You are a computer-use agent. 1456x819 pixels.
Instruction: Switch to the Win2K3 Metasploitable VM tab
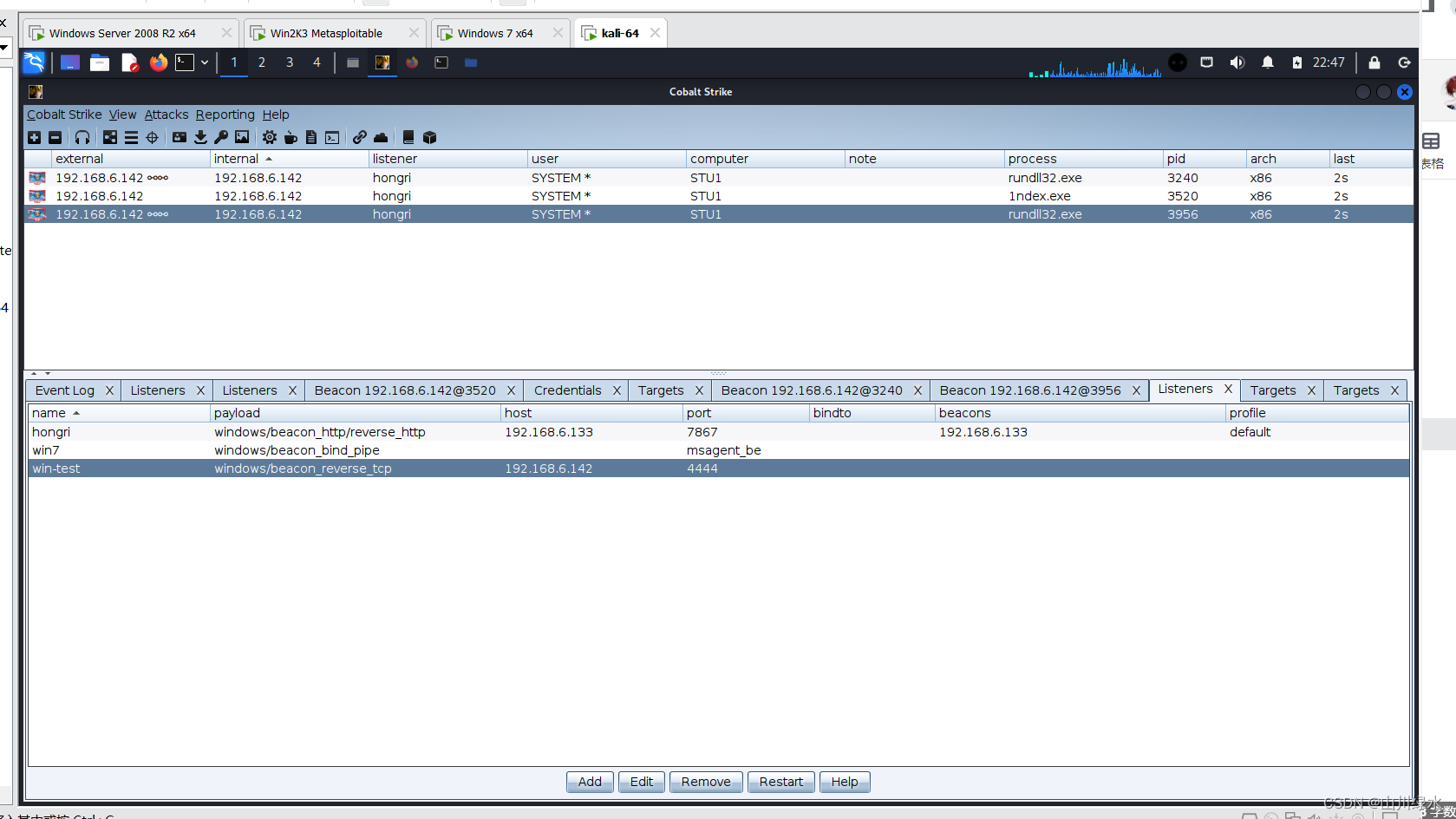point(326,33)
